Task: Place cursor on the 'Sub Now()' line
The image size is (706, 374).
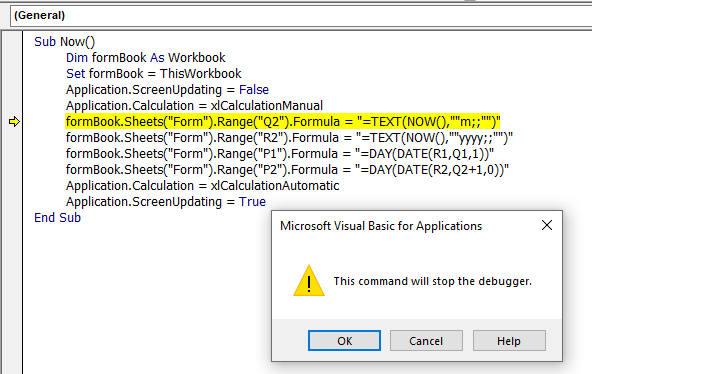Action: 64,41
